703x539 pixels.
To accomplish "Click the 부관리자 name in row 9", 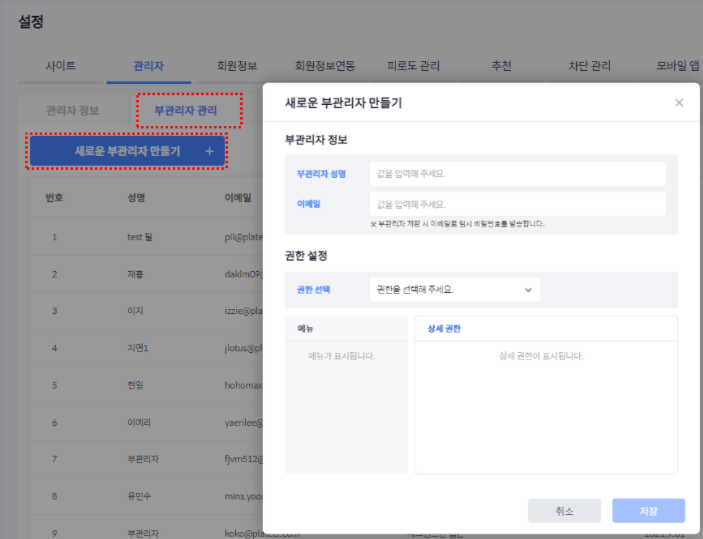I will tap(143, 534).
